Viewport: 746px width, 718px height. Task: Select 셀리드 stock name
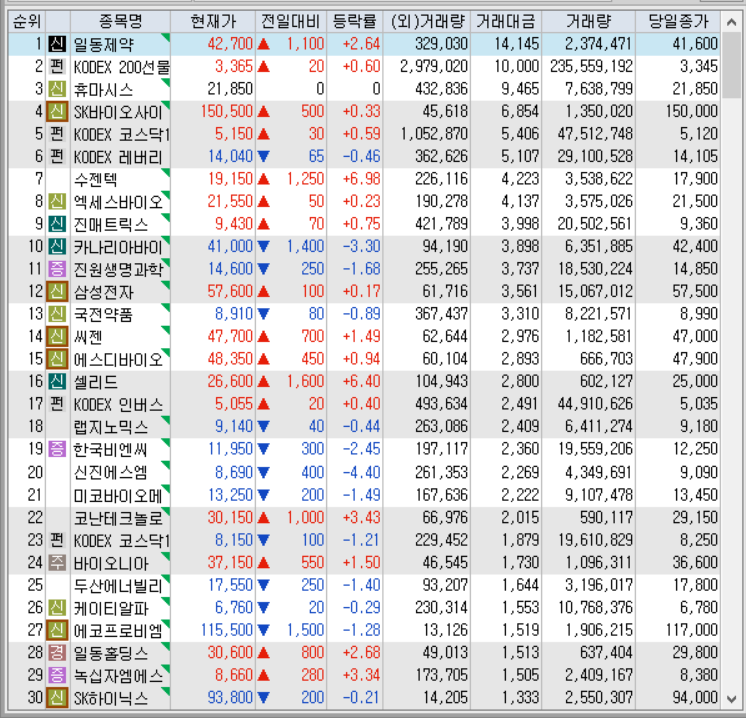96,382
